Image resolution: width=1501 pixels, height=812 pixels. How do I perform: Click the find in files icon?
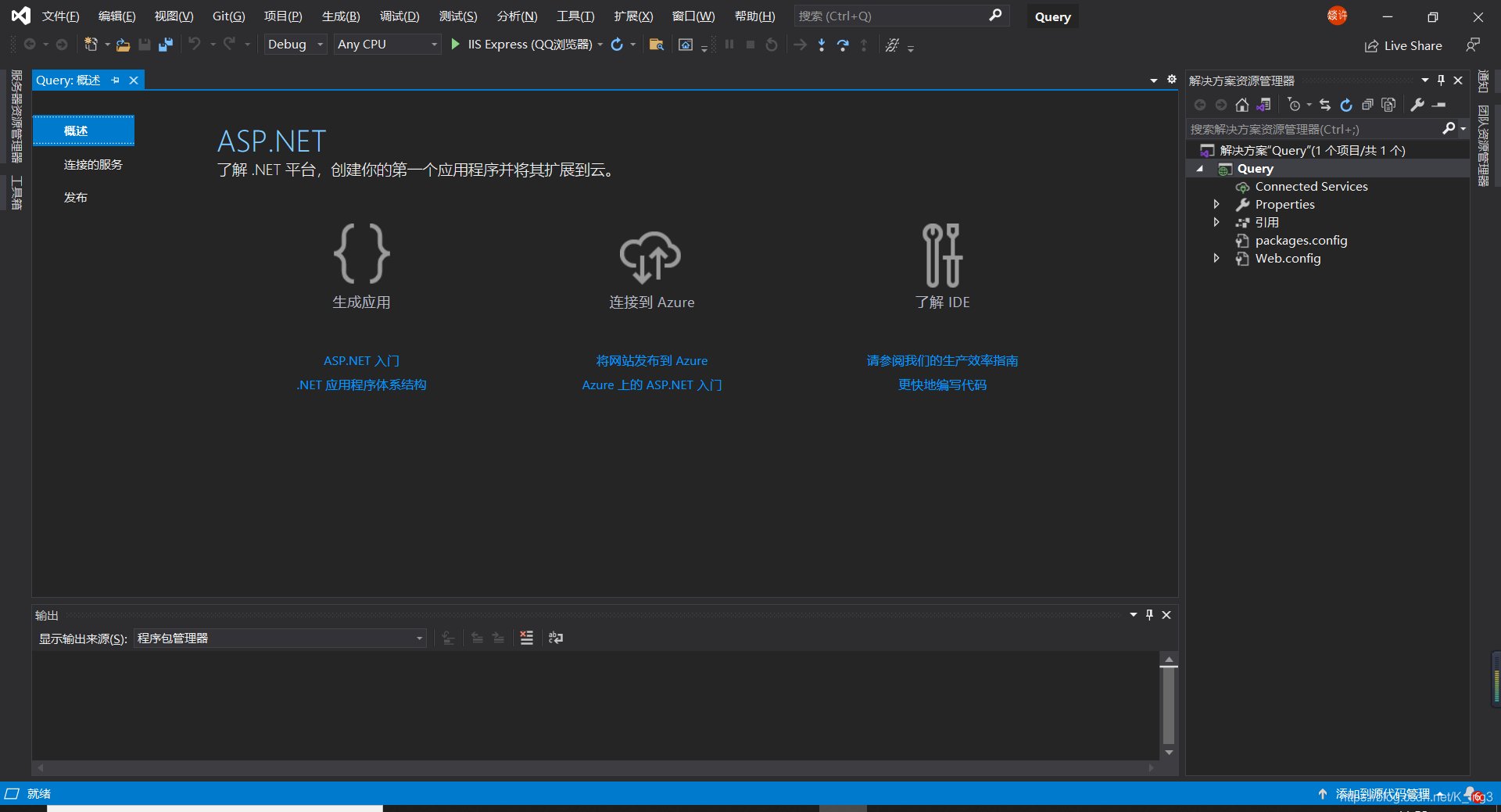click(x=657, y=45)
